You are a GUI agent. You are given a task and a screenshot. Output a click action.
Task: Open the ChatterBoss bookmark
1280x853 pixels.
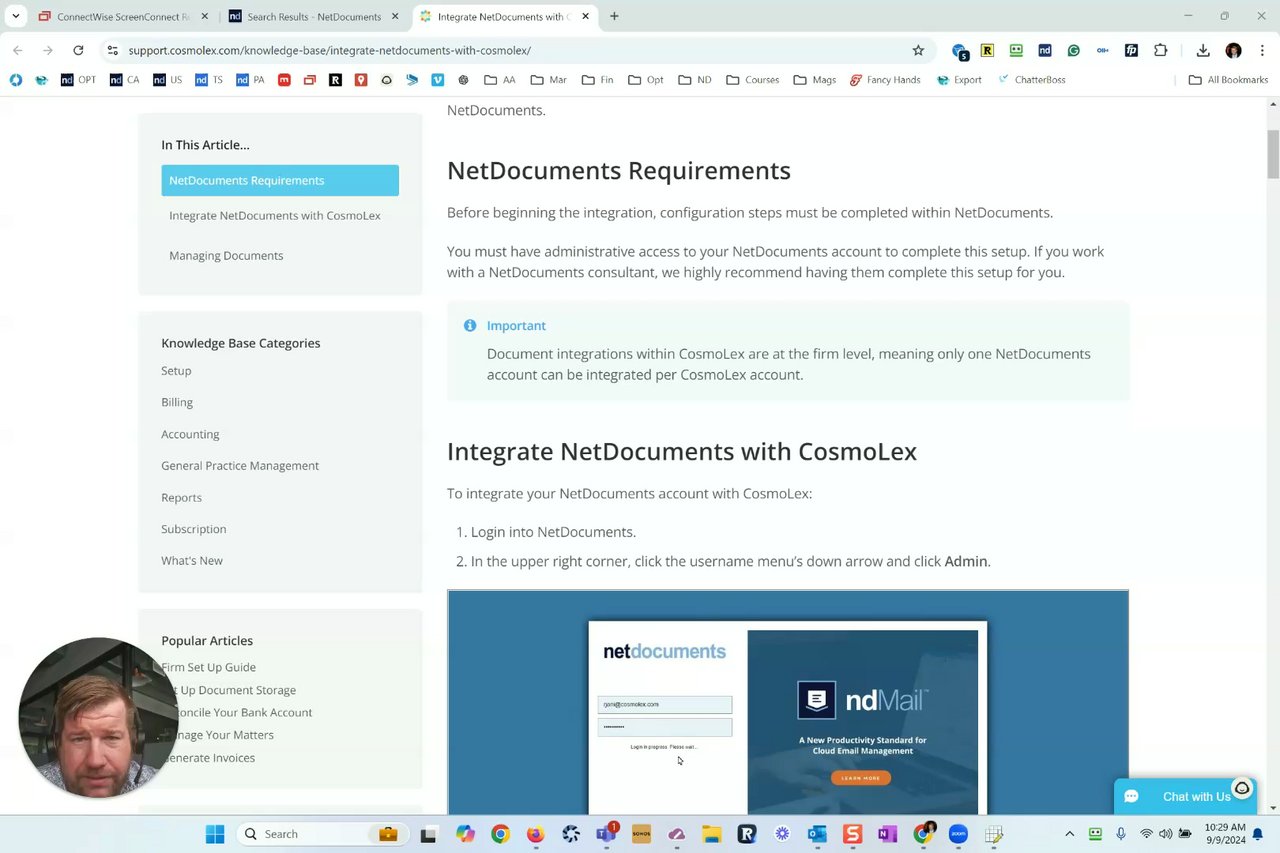coord(1032,80)
